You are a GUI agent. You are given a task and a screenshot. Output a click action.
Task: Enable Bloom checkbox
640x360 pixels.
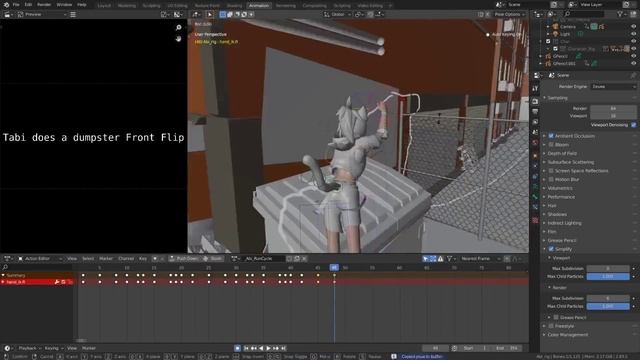click(x=551, y=144)
